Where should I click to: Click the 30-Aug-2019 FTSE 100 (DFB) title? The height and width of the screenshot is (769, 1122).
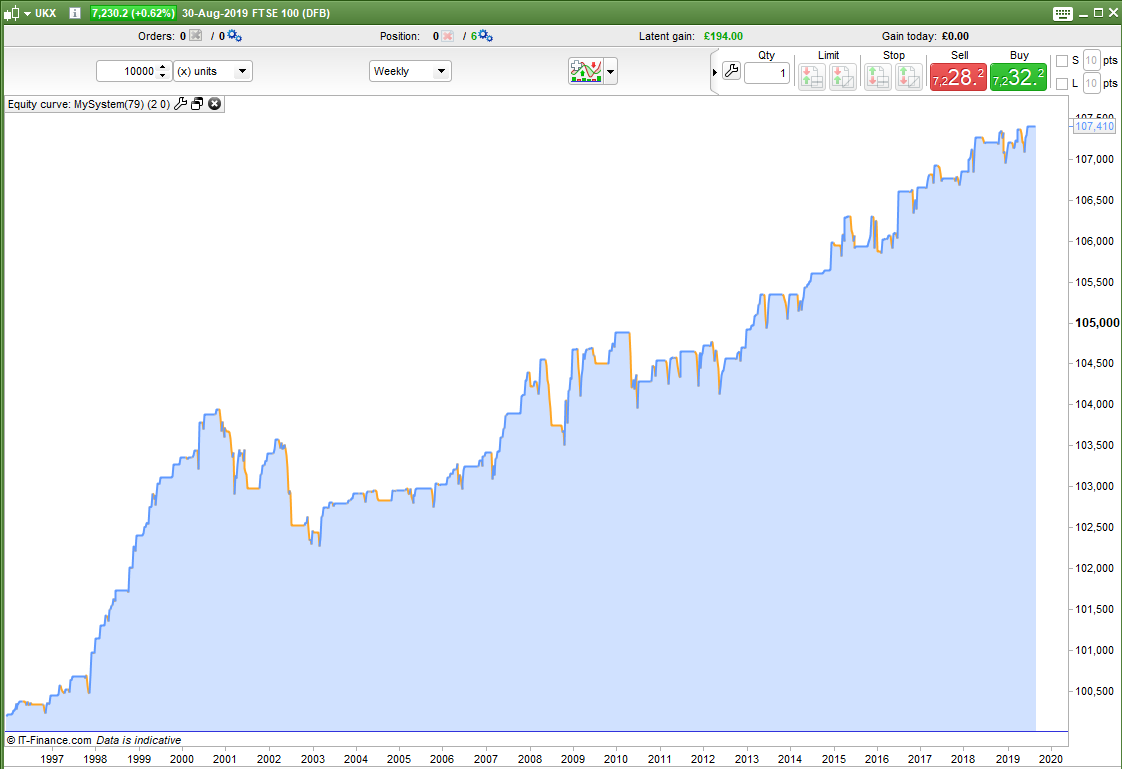(255, 13)
